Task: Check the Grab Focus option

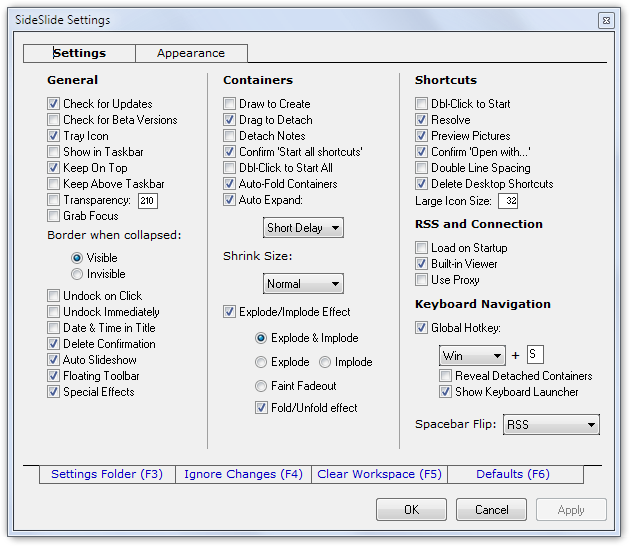Action: 53,216
